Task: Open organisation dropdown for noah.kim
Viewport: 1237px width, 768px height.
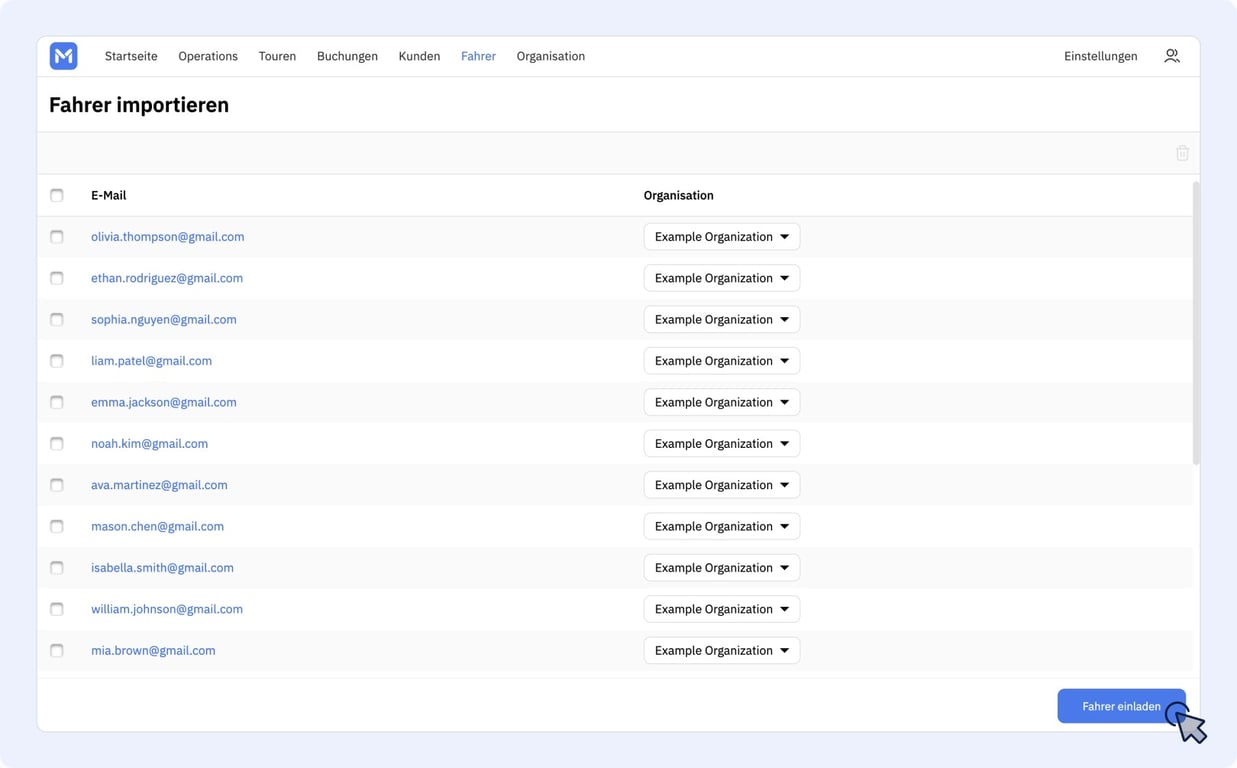Action: pos(721,443)
